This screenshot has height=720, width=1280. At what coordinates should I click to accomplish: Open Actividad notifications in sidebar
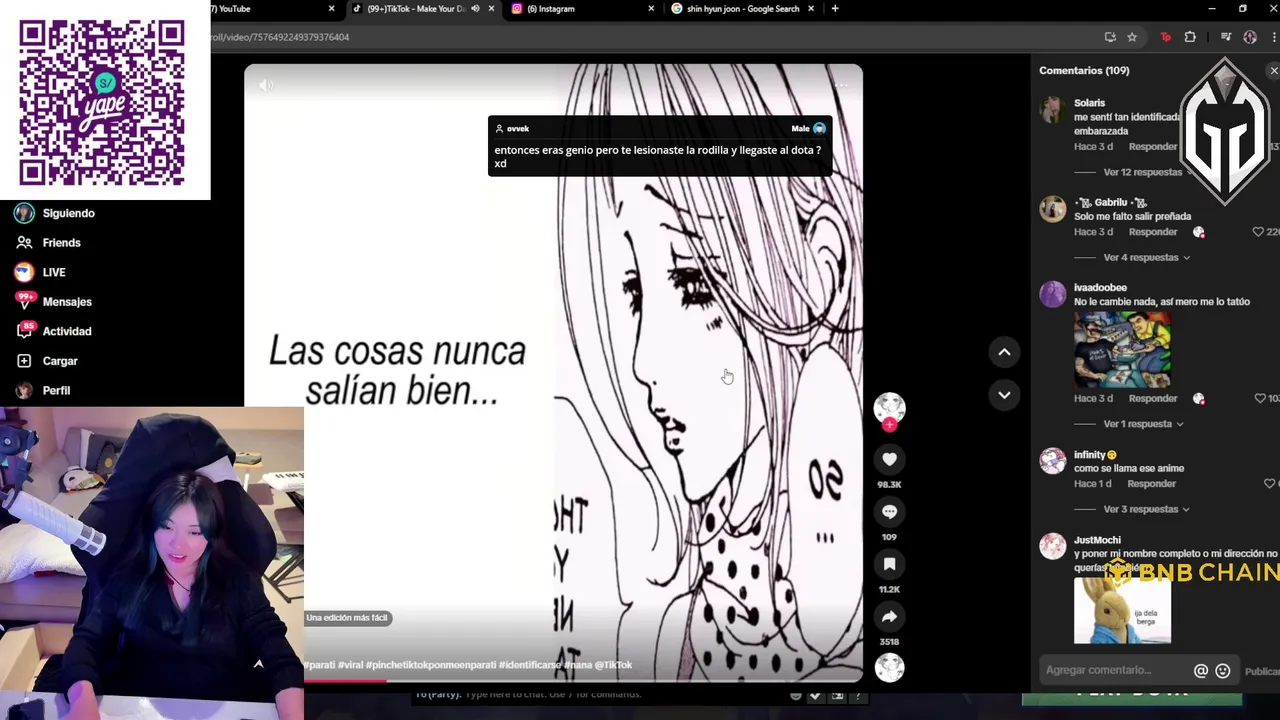(54, 331)
